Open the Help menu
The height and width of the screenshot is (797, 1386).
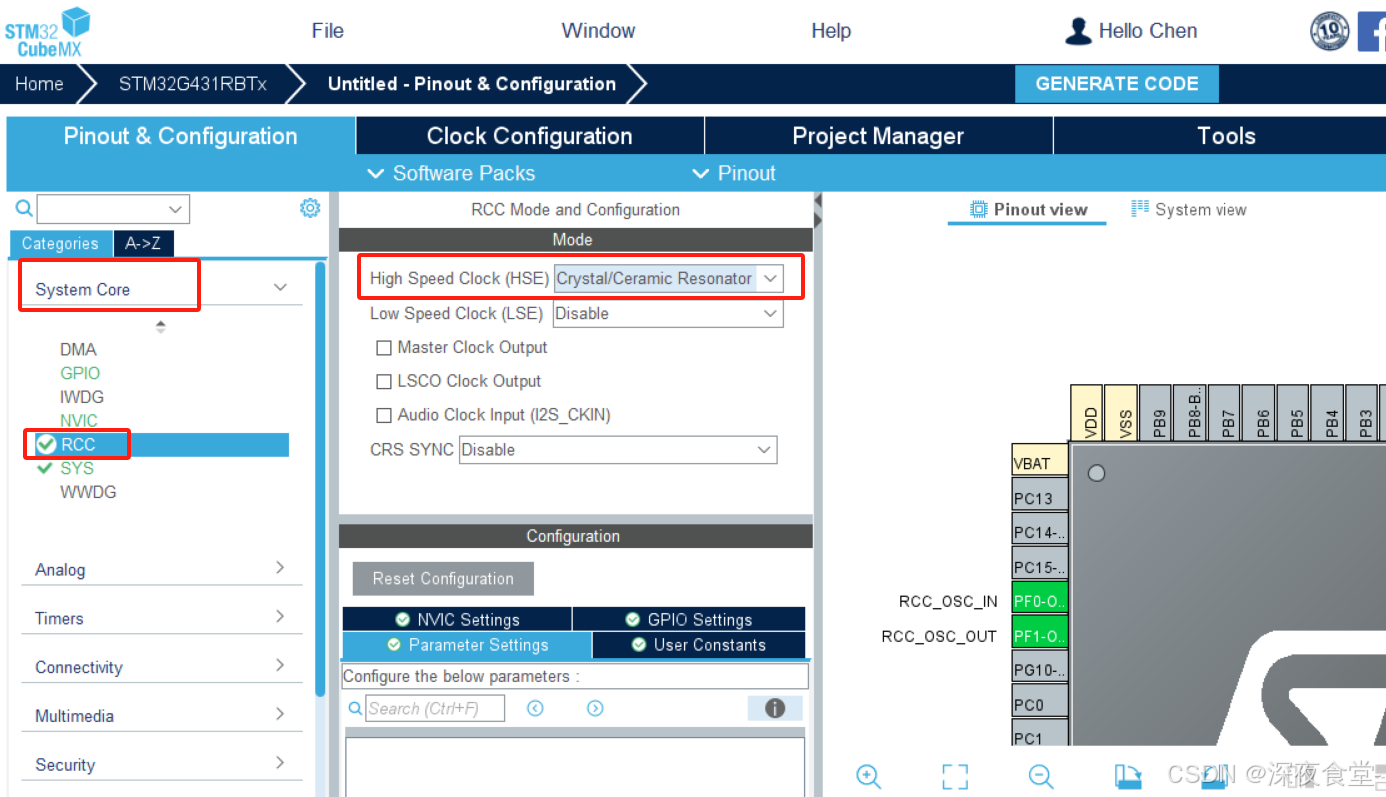point(831,31)
